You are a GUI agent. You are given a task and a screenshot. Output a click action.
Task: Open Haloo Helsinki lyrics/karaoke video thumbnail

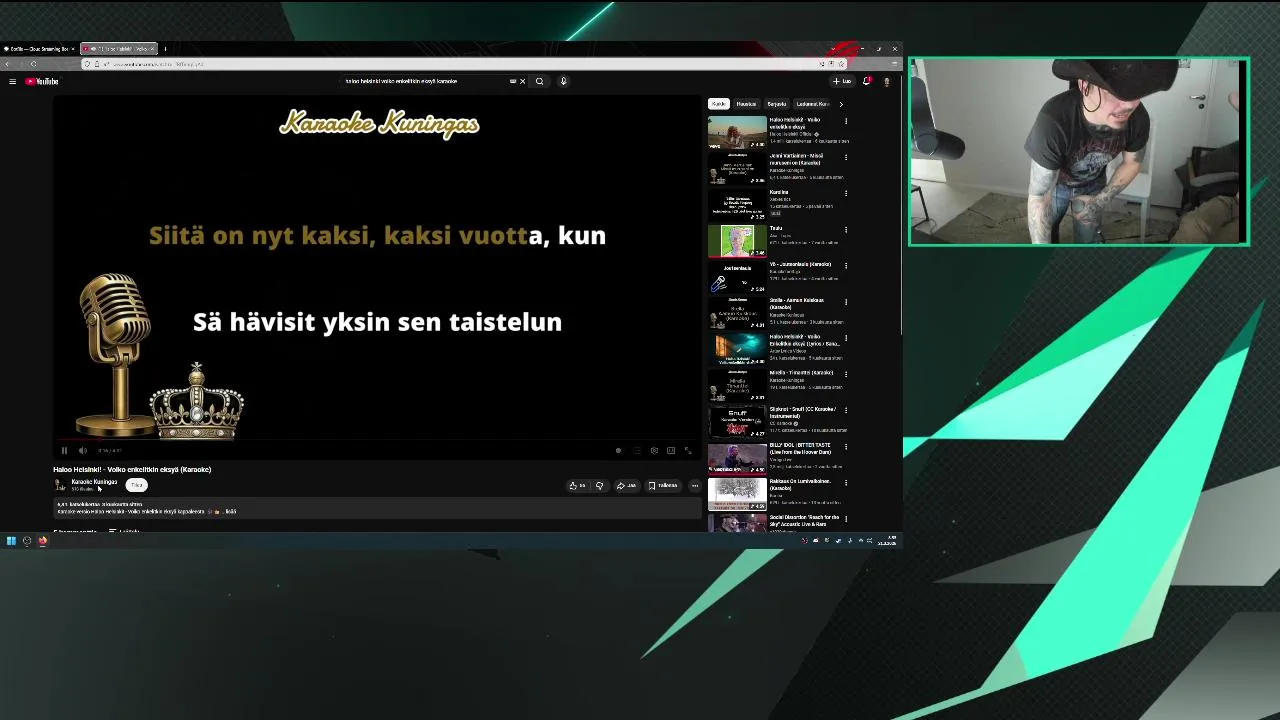[737, 349]
